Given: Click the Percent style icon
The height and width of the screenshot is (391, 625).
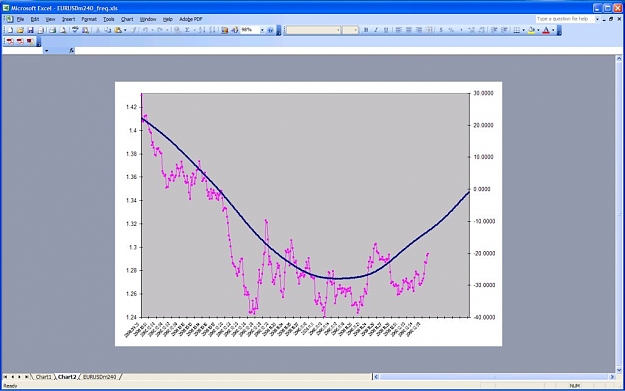Looking at the screenshot, I should pos(451,30).
